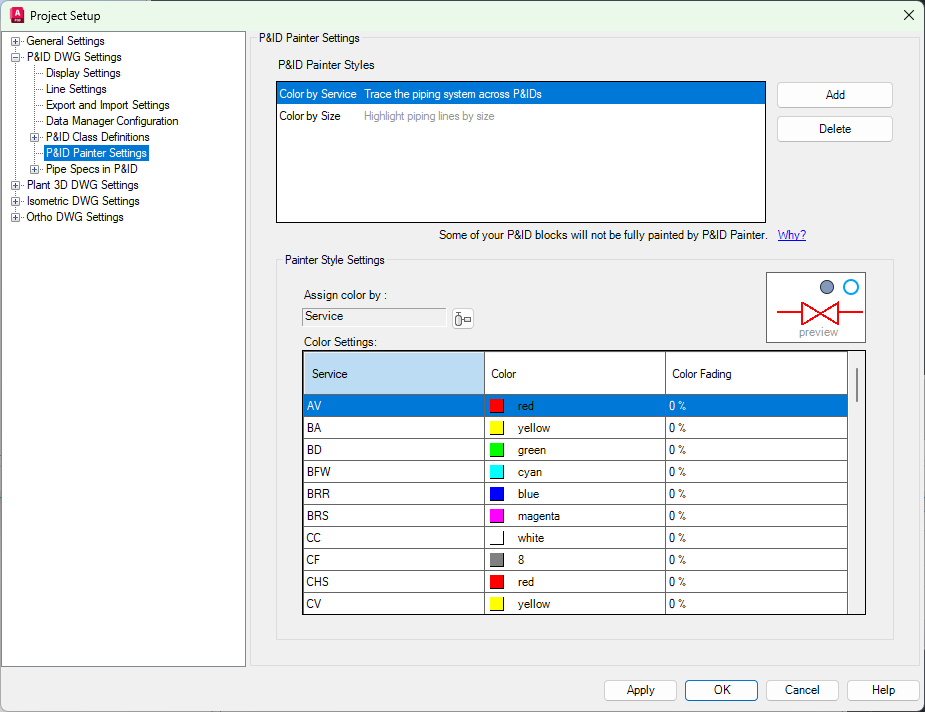Select the BFW service cell
Image resolution: width=925 pixels, height=712 pixels.
pyautogui.click(x=394, y=472)
